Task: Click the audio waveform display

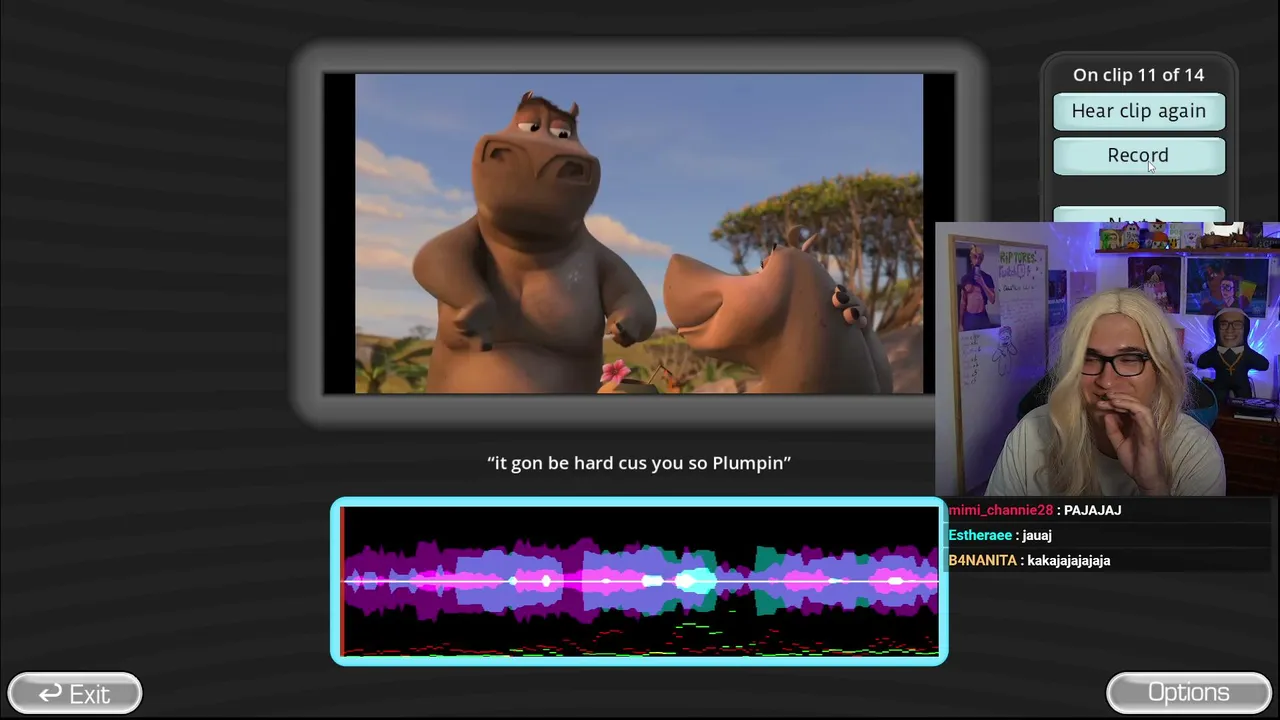Action: click(x=639, y=581)
